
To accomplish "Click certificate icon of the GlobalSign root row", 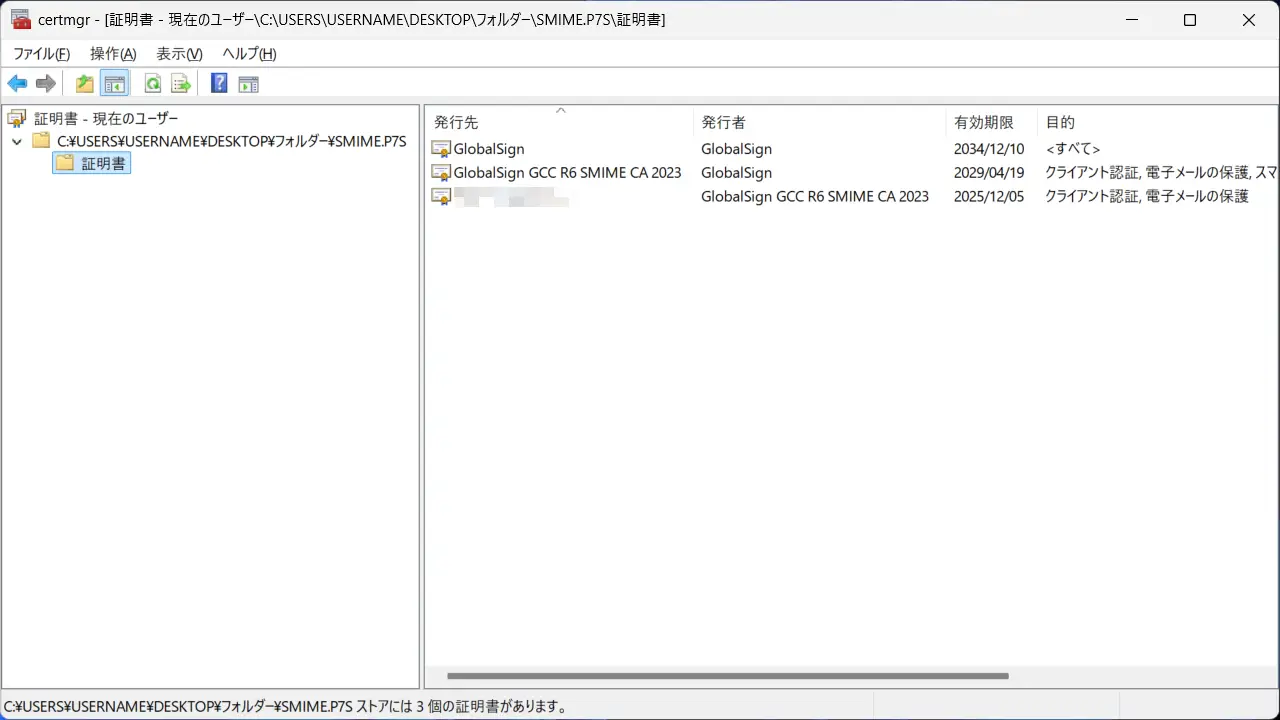I will (x=441, y=149).
